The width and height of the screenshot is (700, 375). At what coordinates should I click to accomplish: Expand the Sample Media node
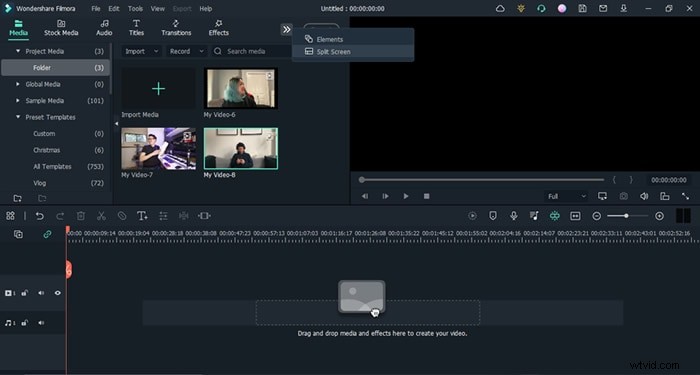[x=18, y=101]
